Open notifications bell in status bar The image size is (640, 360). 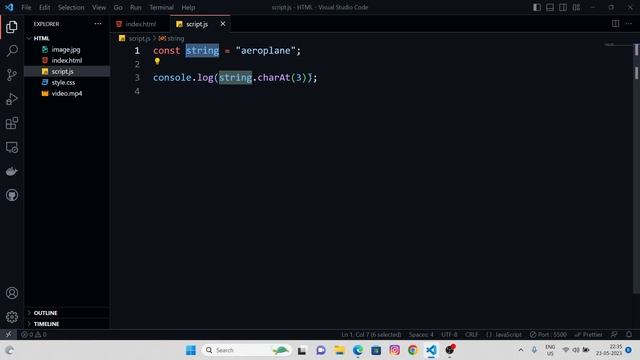[629, 334]
